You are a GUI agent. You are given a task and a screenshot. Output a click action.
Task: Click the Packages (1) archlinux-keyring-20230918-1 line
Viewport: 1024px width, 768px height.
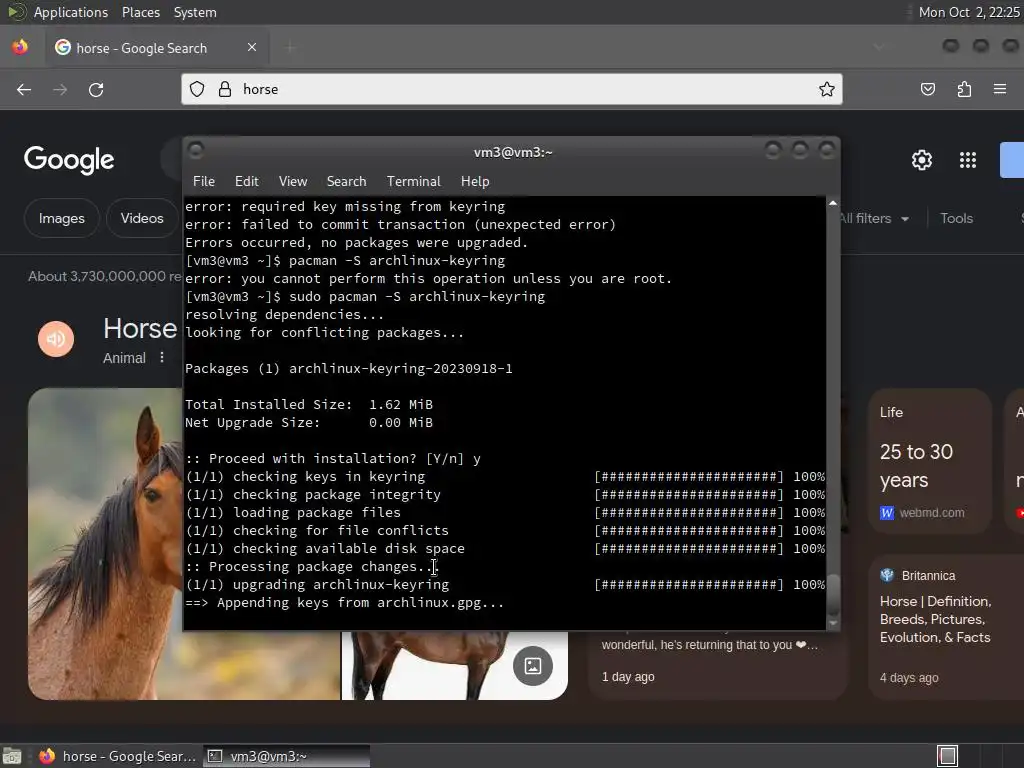pos(349,368)
